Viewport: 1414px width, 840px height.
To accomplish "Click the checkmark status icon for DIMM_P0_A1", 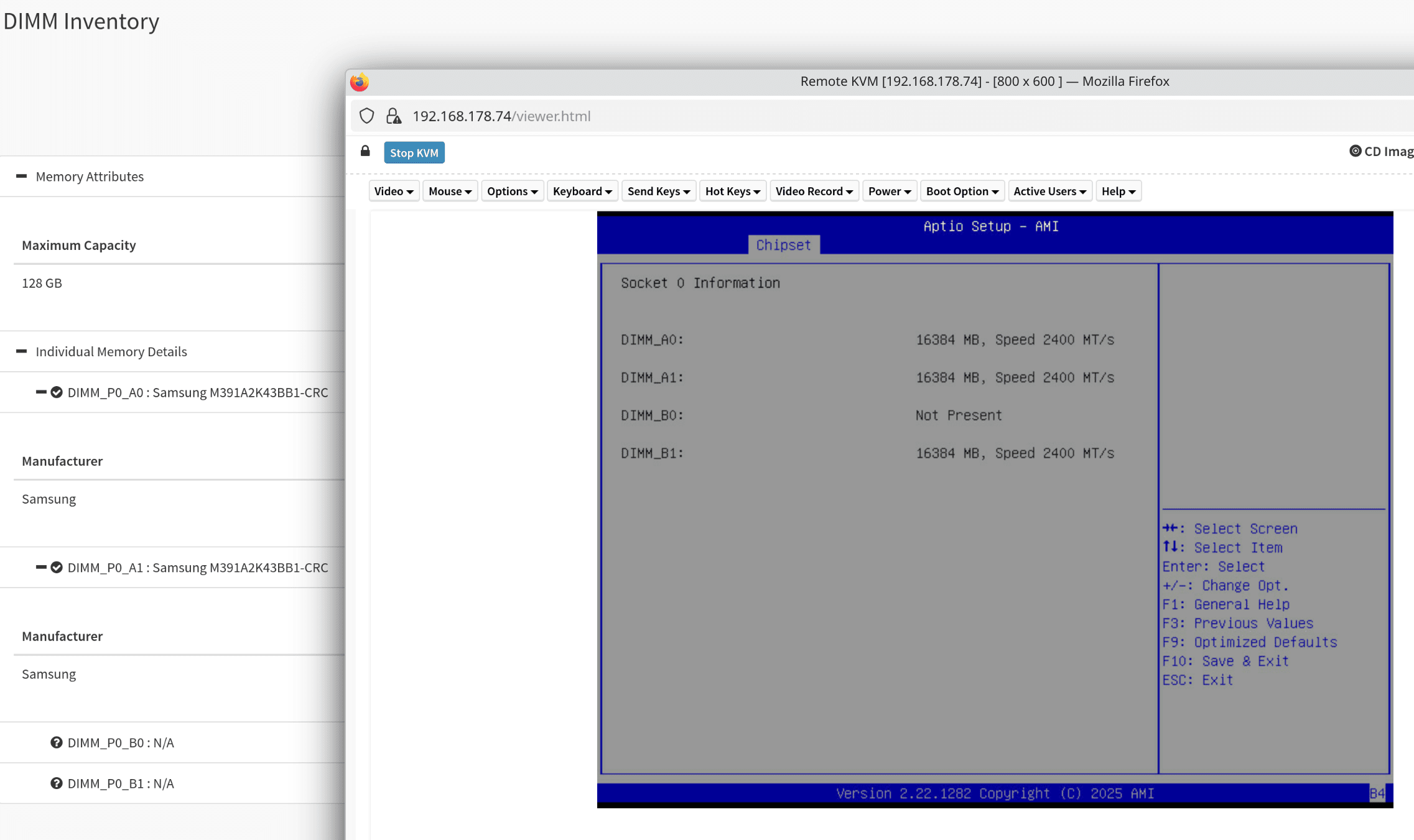I will coord(57,568).
